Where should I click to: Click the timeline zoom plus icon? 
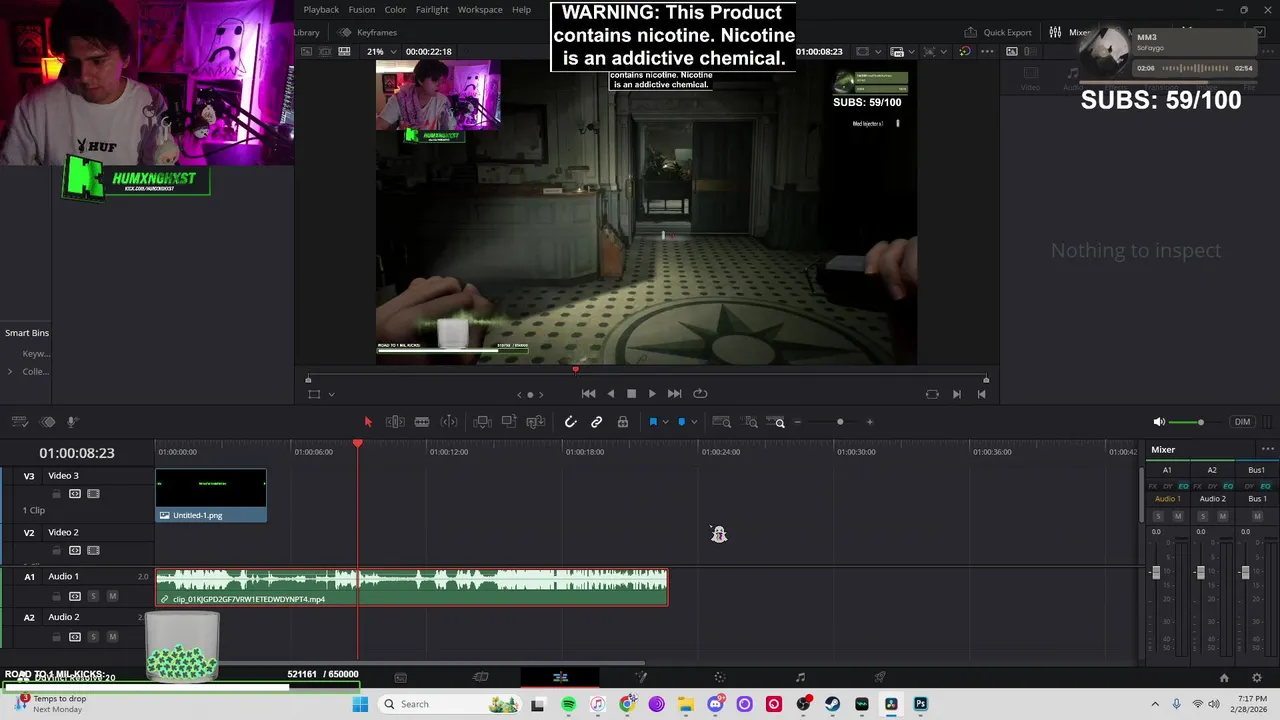869,422
